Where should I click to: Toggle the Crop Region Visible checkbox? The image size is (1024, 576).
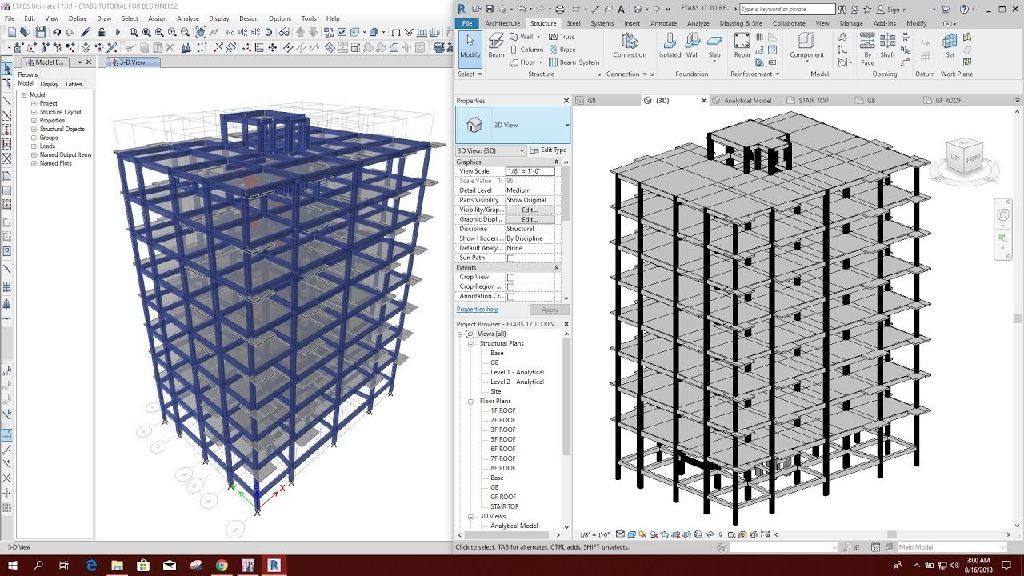pyautogui.click(x=511, y=286)
